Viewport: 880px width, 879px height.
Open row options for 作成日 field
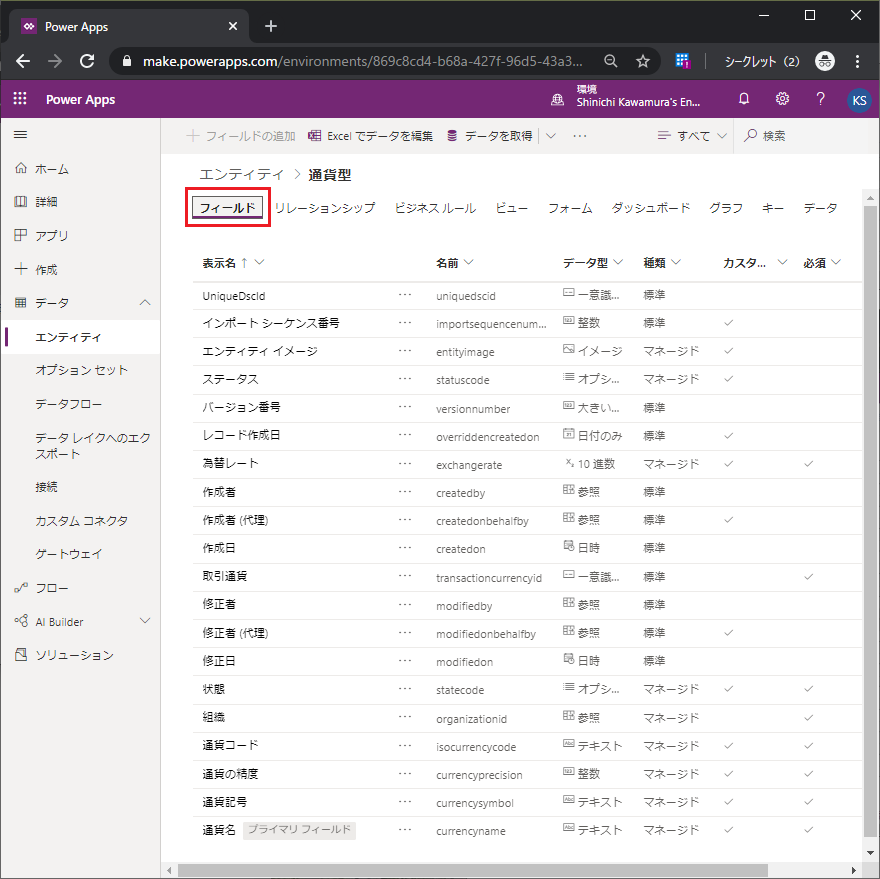coord(405,548)
